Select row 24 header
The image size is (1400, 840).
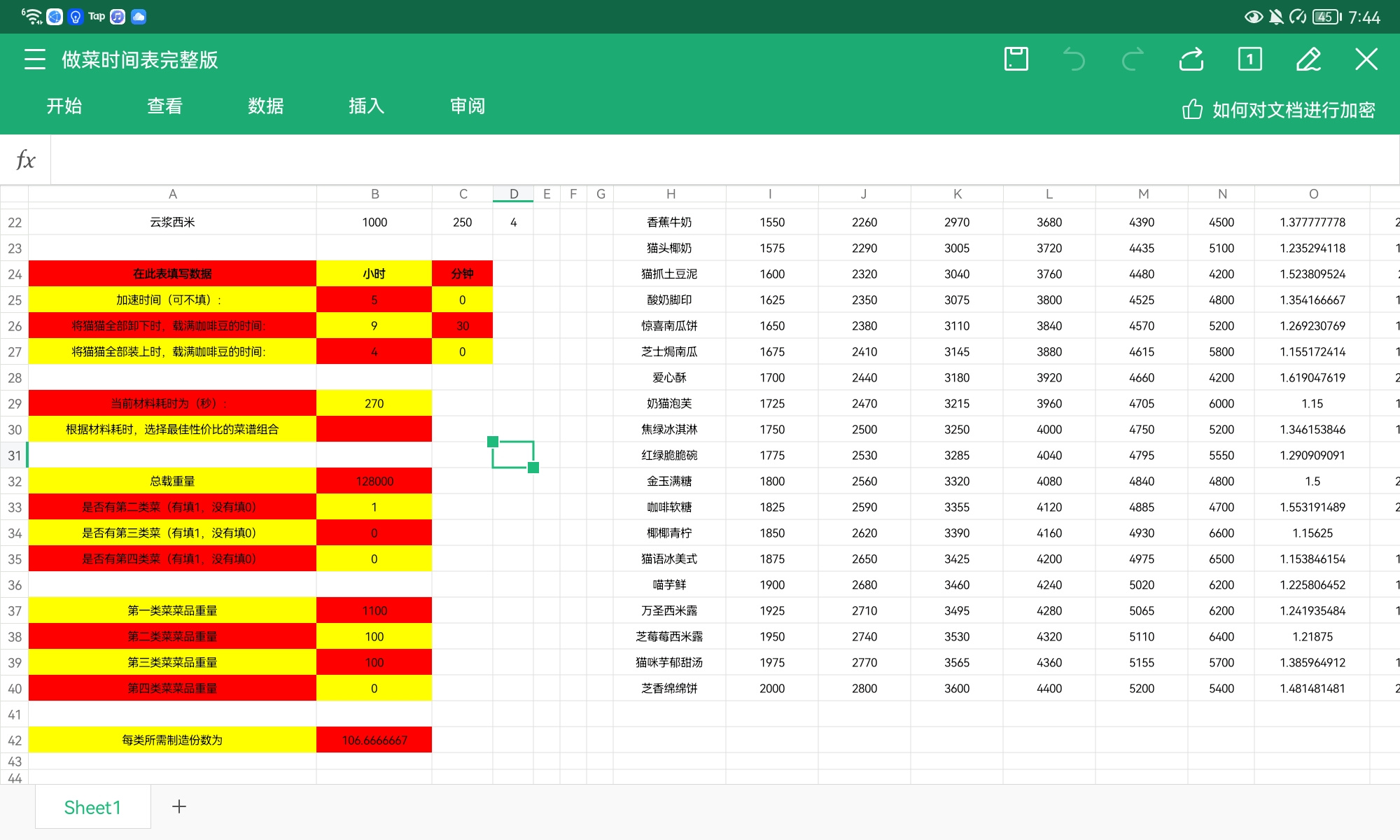(x=14, y=274)
